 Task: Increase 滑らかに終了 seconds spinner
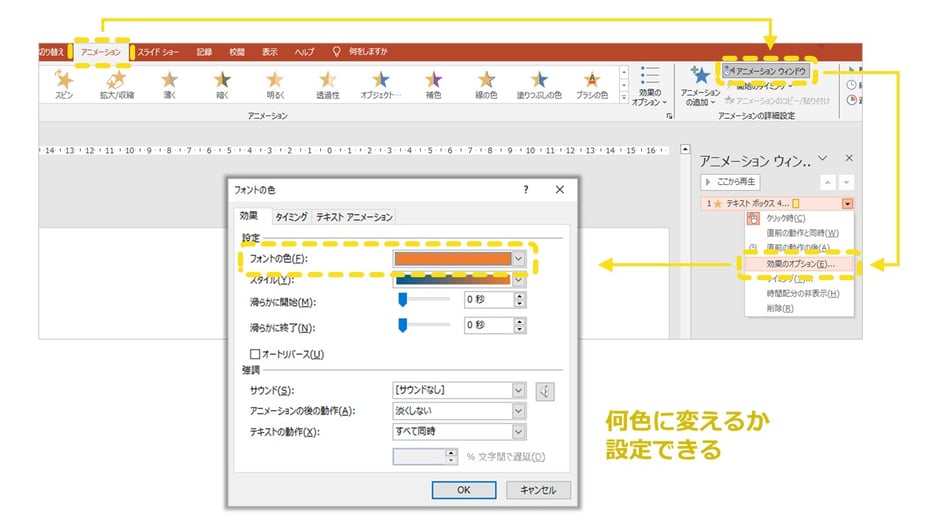coord(520,322)
